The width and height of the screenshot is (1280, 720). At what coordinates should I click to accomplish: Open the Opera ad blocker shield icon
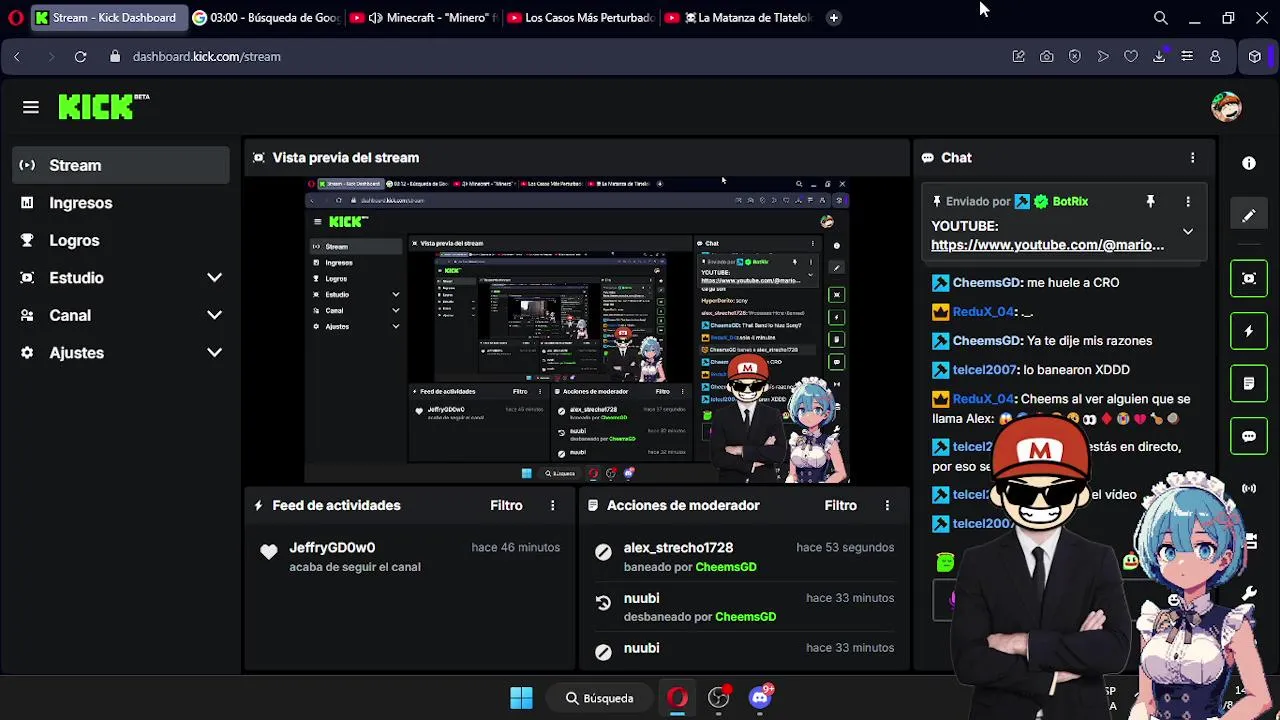click(1075, 57)
